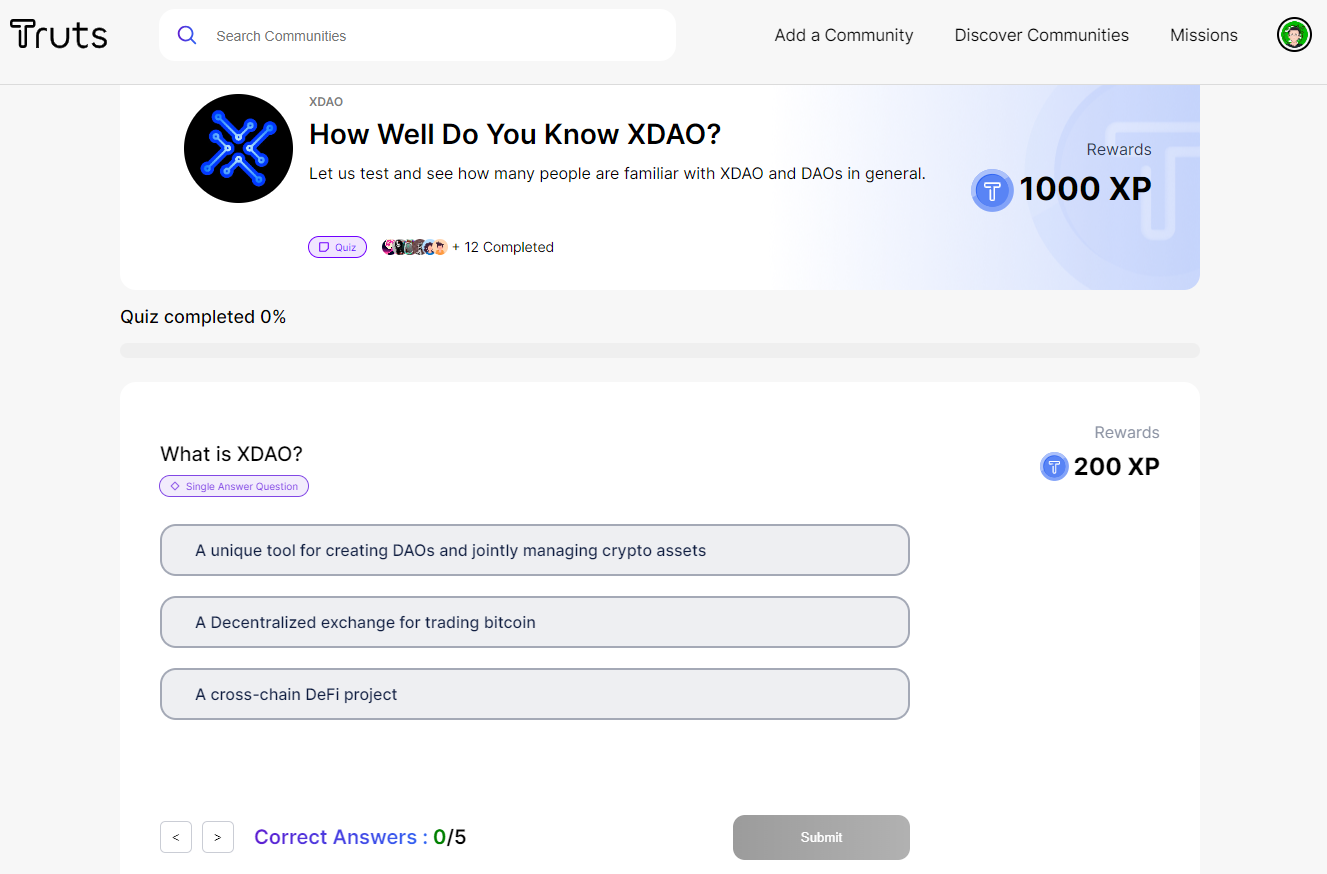The height and width of the screenshot is (874, 1327).
Task: Select "A Decentralized exchange for trading bitcoin"
Action: 534,622
